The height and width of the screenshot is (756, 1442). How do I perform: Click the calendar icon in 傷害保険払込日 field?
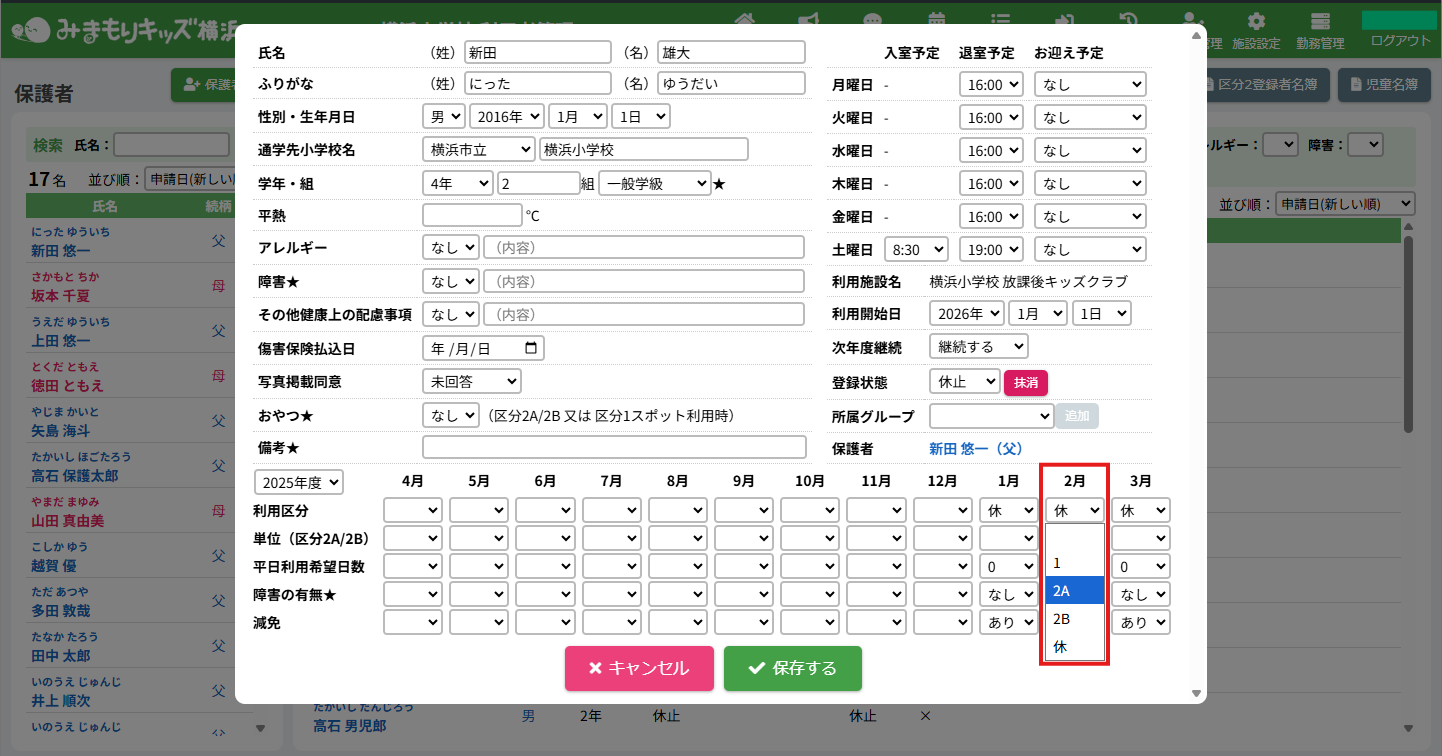coord(530,348)
